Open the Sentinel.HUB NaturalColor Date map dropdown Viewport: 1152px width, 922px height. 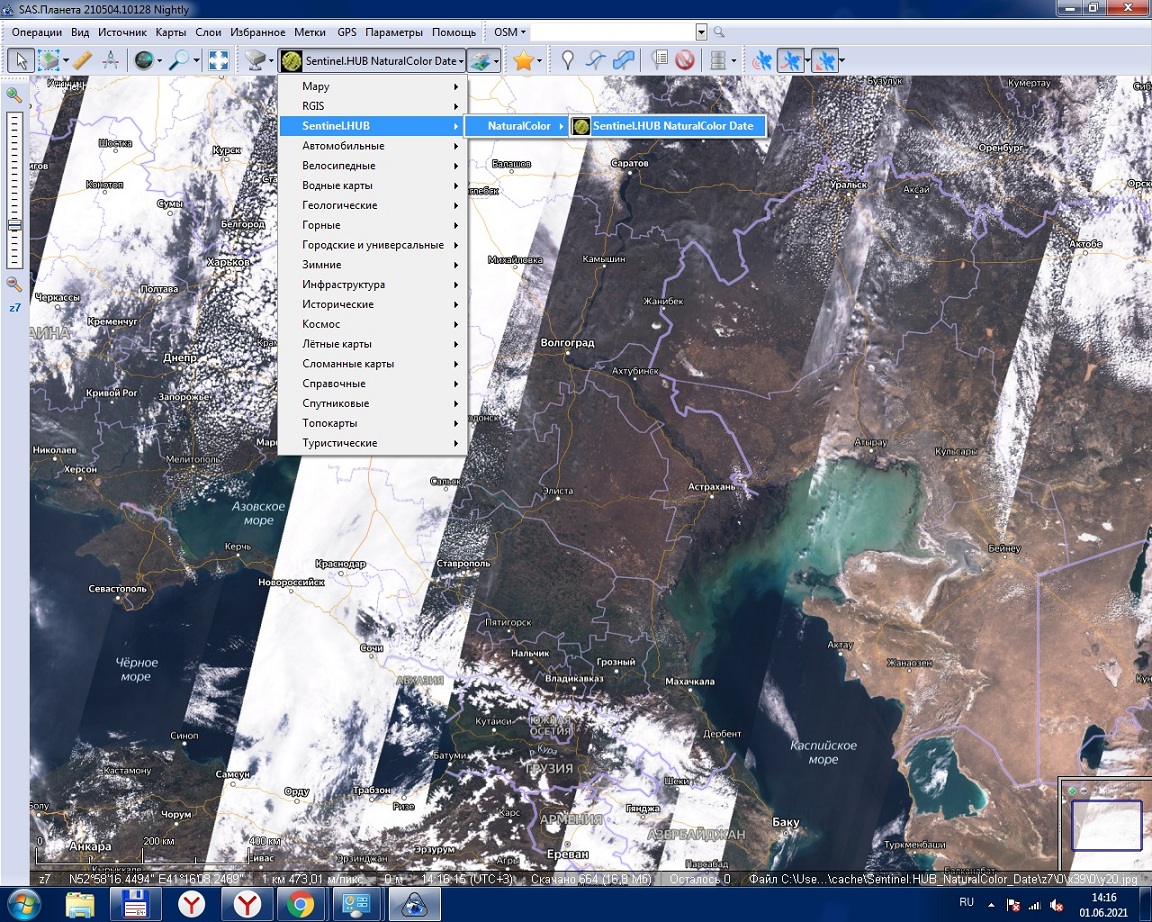[x=372, y=61]
